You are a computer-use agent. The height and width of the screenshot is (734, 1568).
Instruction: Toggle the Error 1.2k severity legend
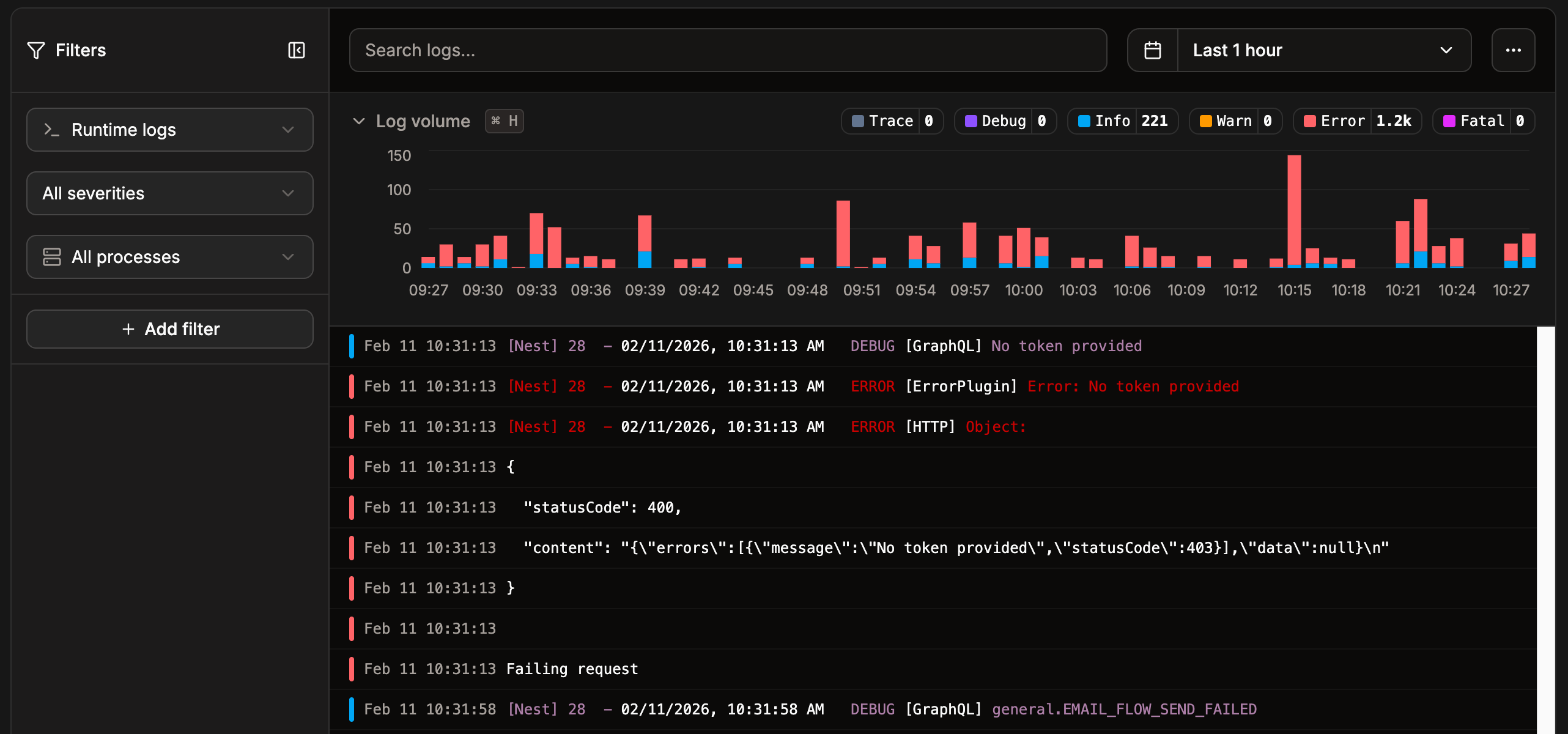tap(1356, 120)
